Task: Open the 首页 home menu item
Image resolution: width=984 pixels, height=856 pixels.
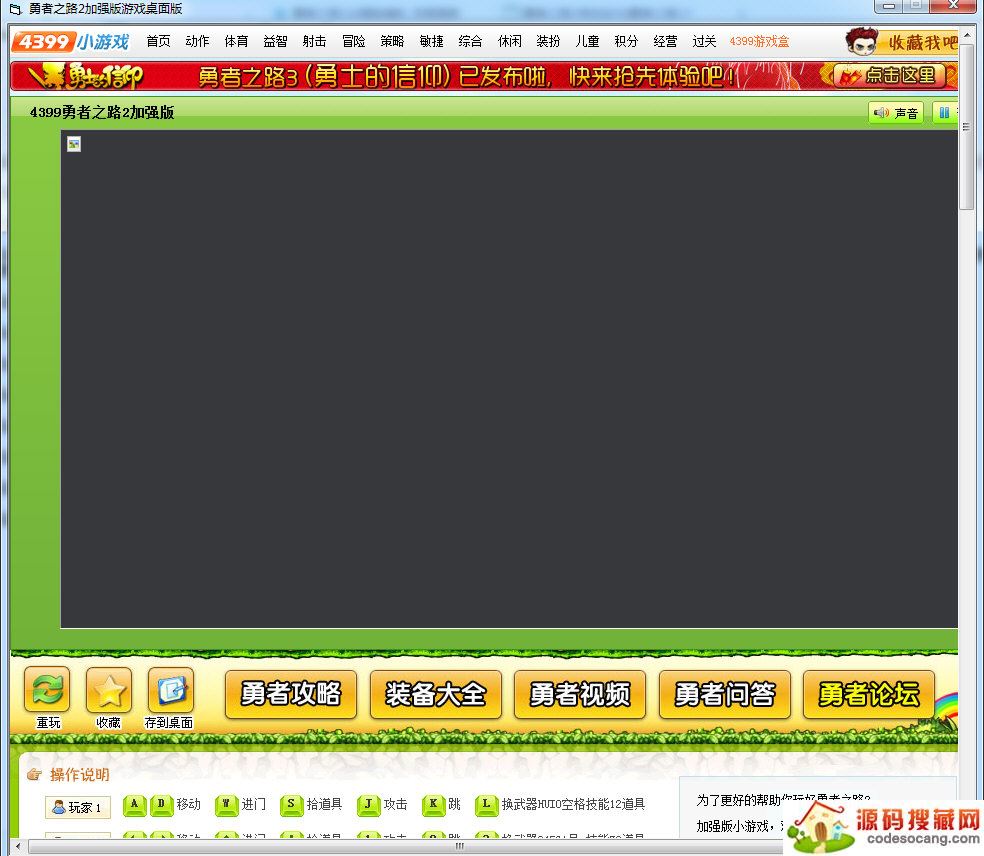Action: pos(158,42)
